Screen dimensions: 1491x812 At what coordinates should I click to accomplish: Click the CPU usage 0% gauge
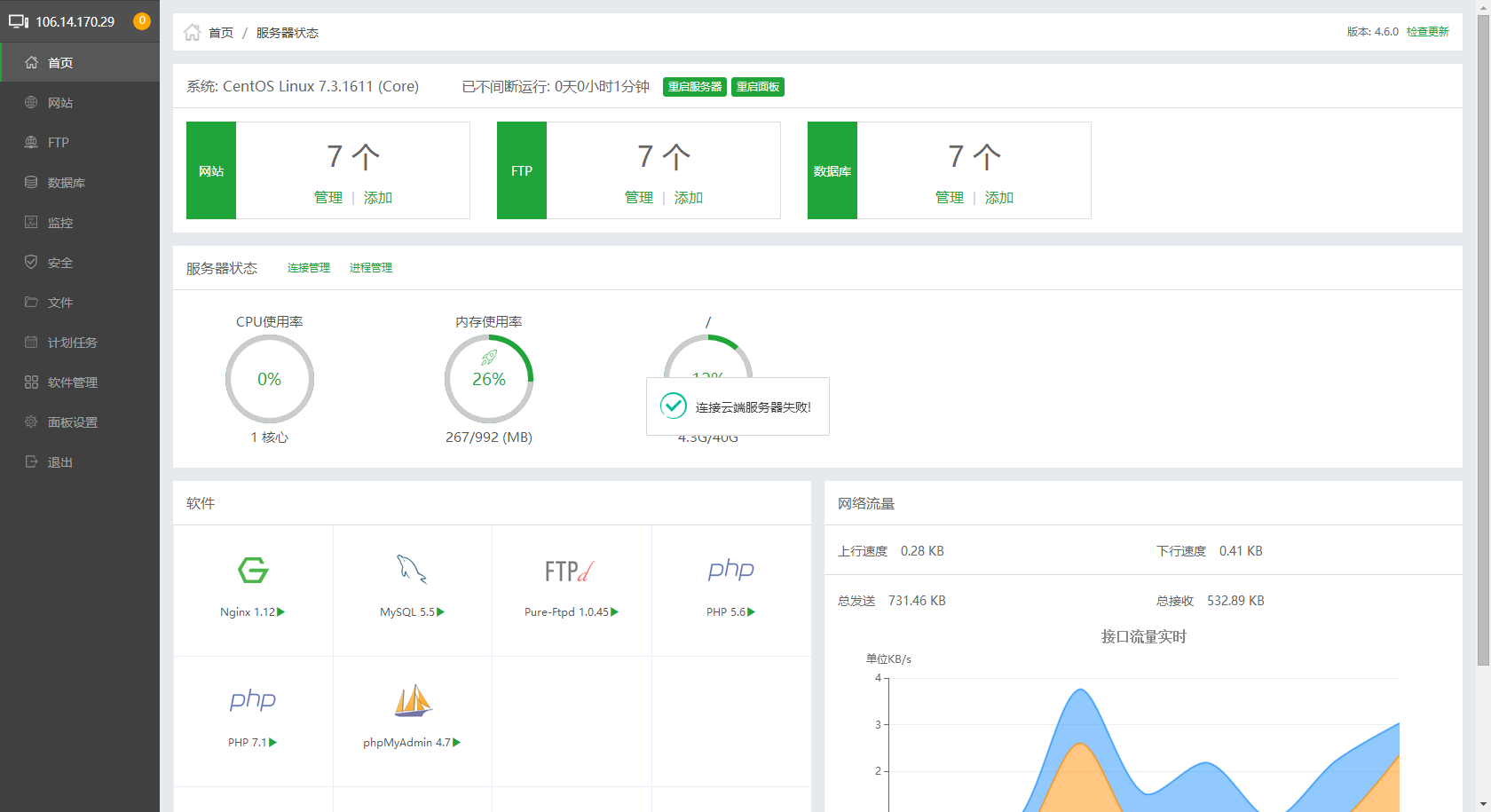point(270,379)
